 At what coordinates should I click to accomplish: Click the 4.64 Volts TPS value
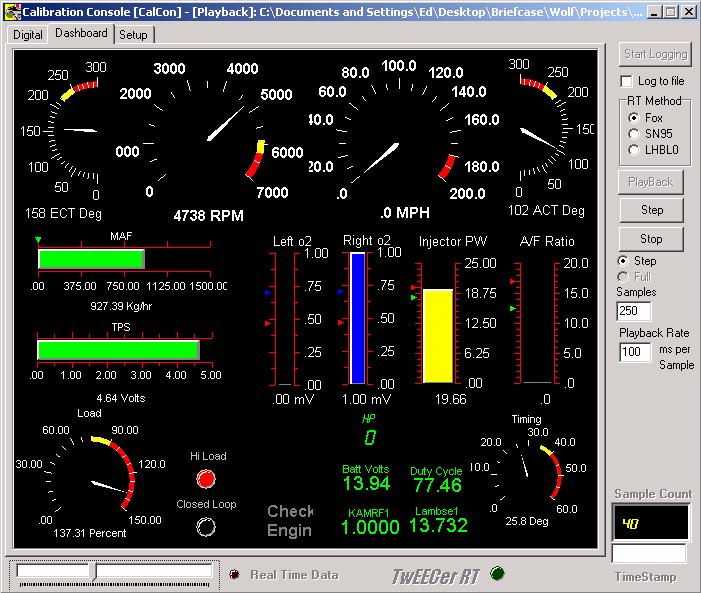tap(121, 398)
